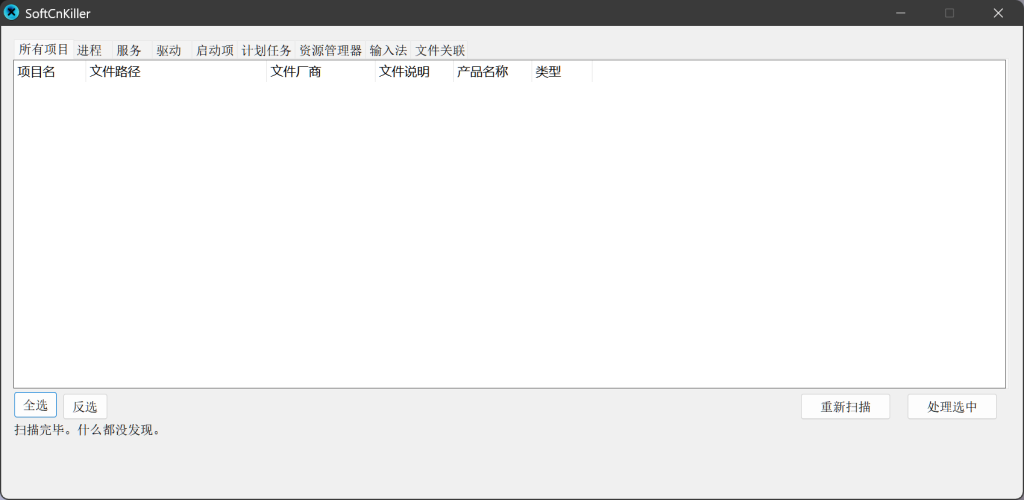Click the 文件说明 column header
Viewport: 1024px width, 500px height.
point(415,72)
